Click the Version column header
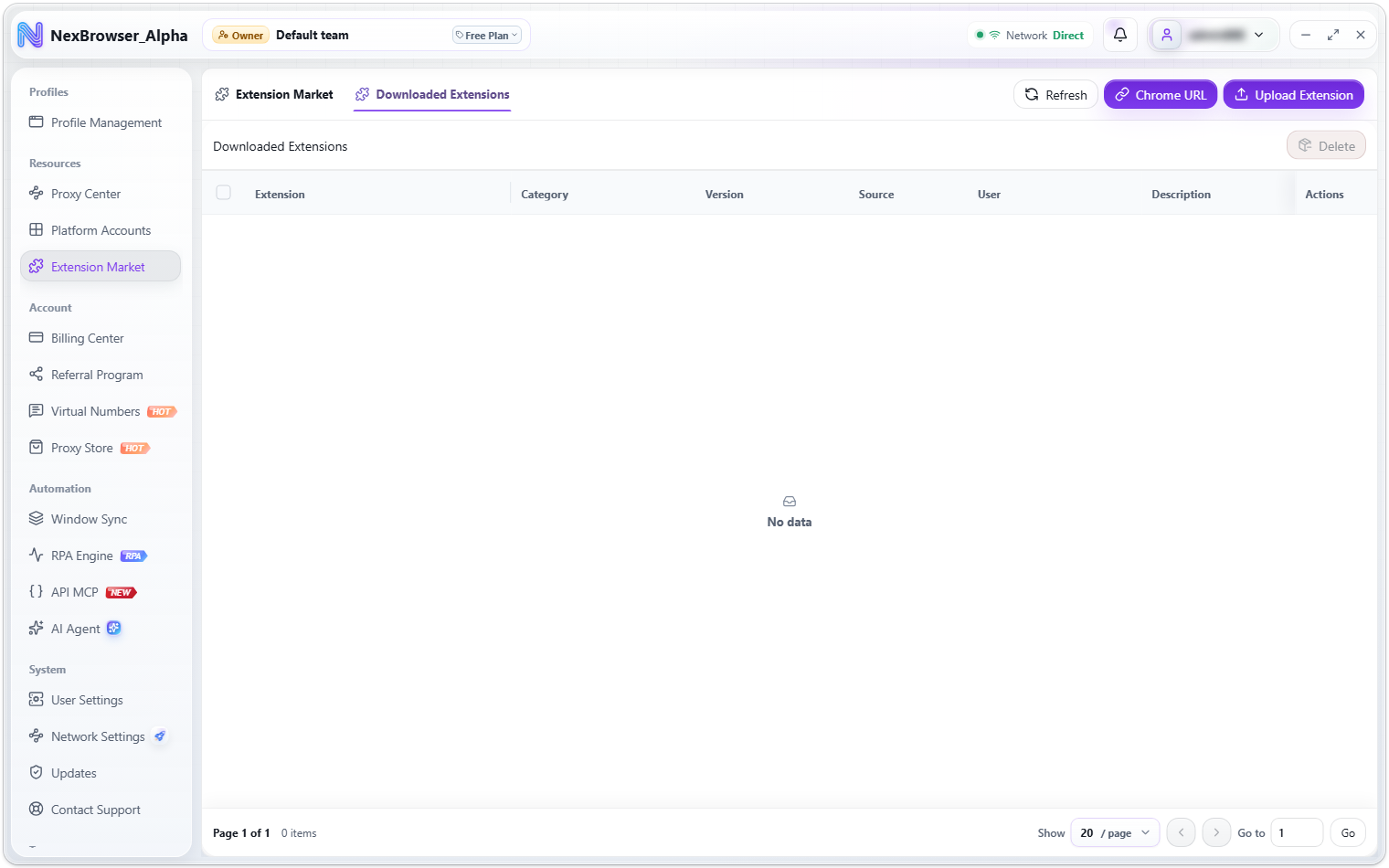The height and width of the screenshot is (868, 1389). click(x=725, y=194)
